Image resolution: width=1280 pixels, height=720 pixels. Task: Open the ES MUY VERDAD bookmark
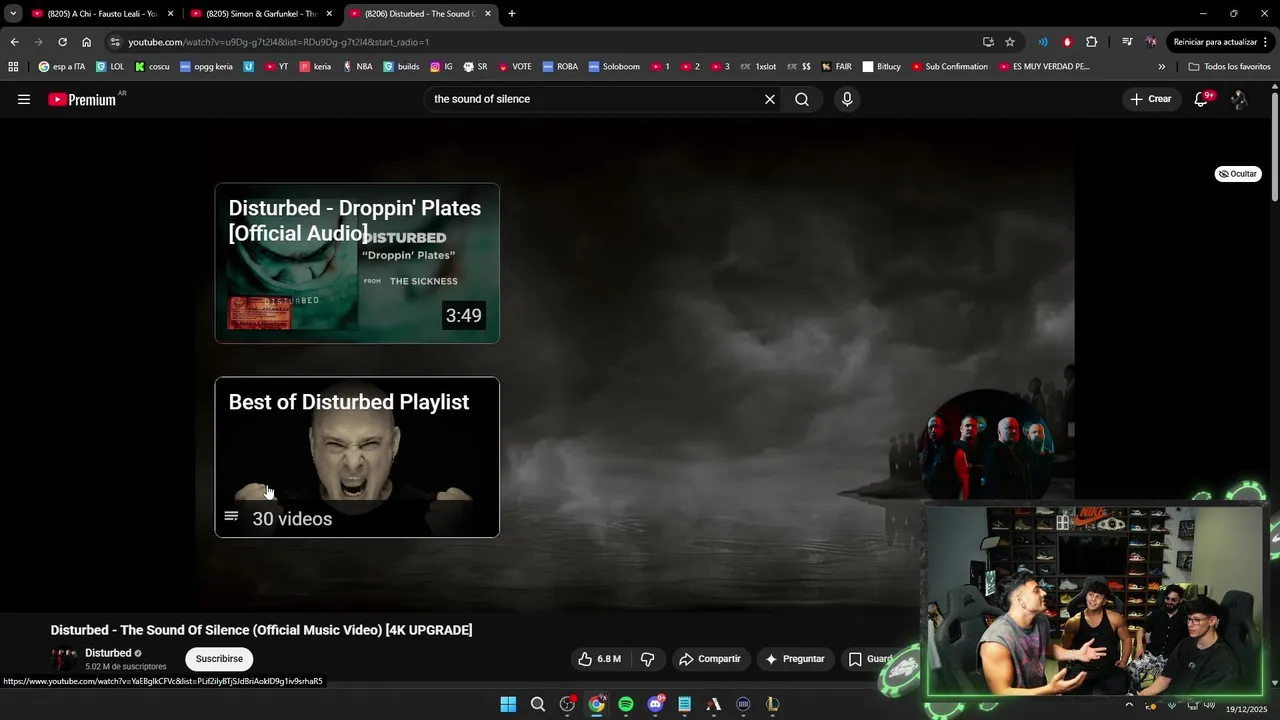[x=1044, y=67]
